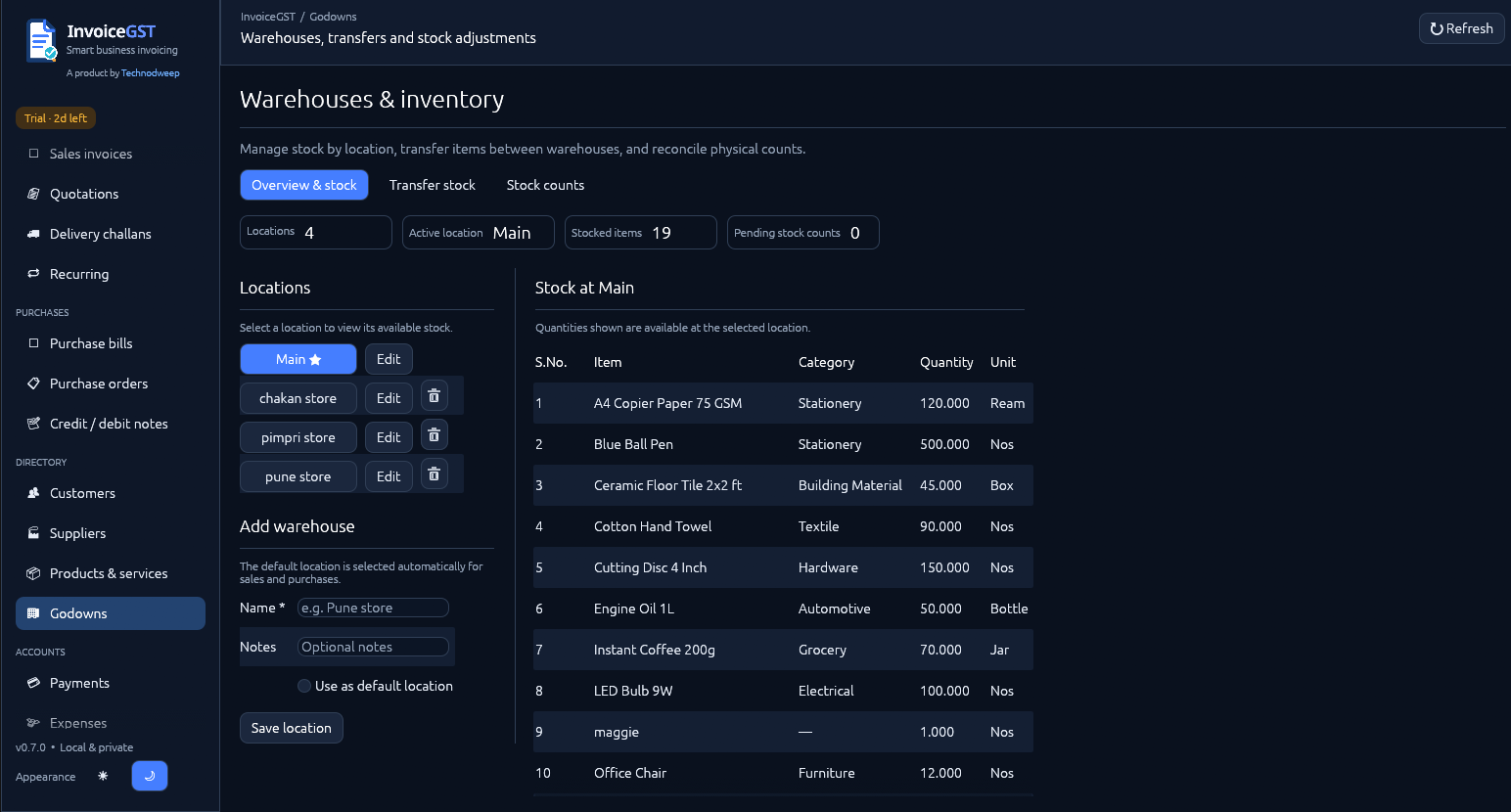
Task: Open the Overview & stock tab
Action: click(304, 185)
